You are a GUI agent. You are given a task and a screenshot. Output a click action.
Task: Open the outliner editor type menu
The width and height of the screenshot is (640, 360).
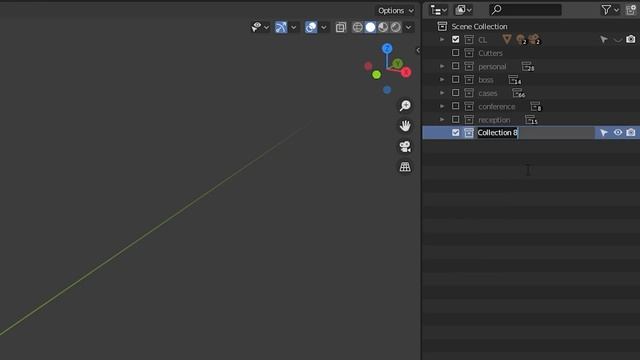[x=439, y=10]
